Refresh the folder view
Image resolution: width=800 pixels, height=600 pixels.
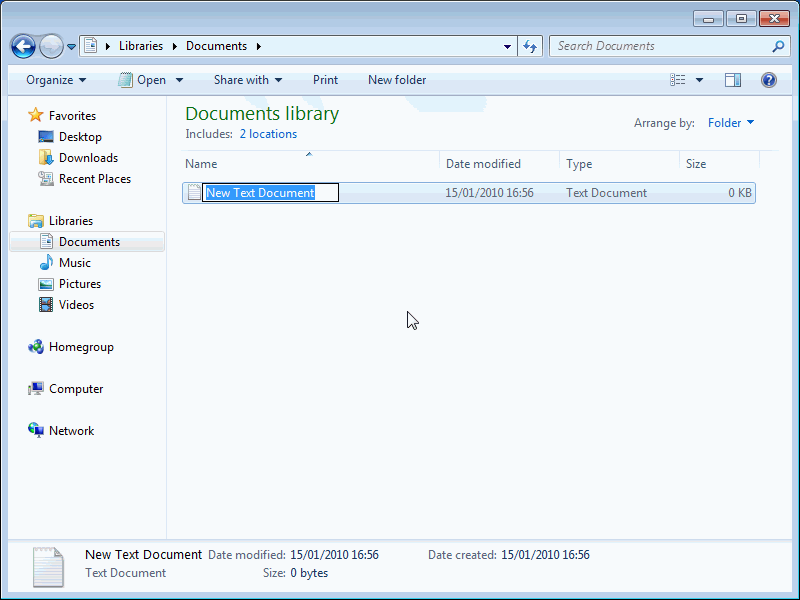point(530,46)
